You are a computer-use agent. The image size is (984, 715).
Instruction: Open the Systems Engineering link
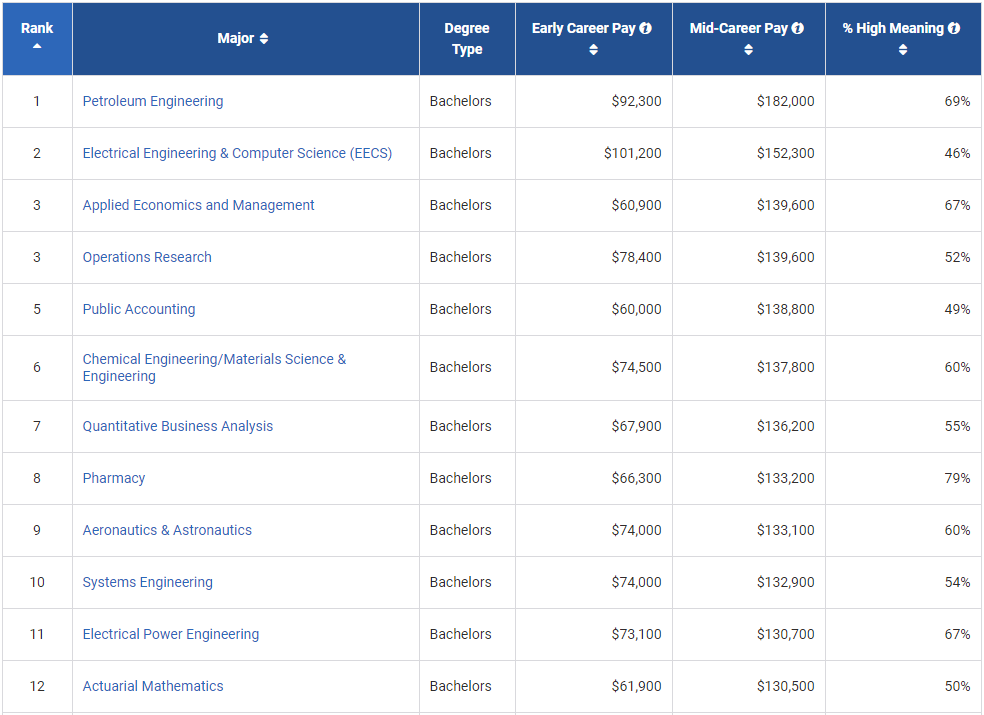(147, 582)
